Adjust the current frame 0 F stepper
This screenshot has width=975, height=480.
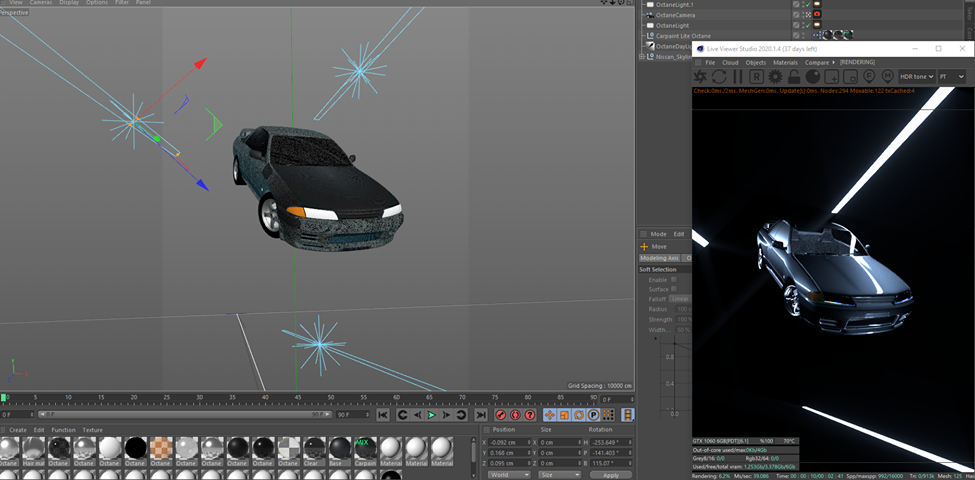pos(631,400)
